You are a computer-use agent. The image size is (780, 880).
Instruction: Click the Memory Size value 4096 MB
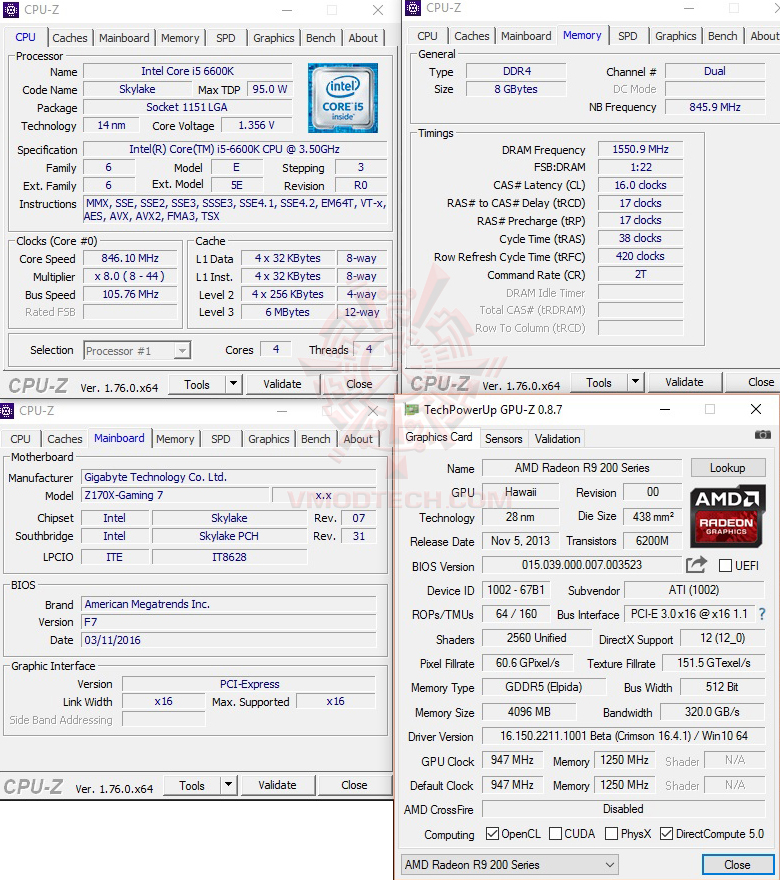pyautogui.click(x=529, y=712)
